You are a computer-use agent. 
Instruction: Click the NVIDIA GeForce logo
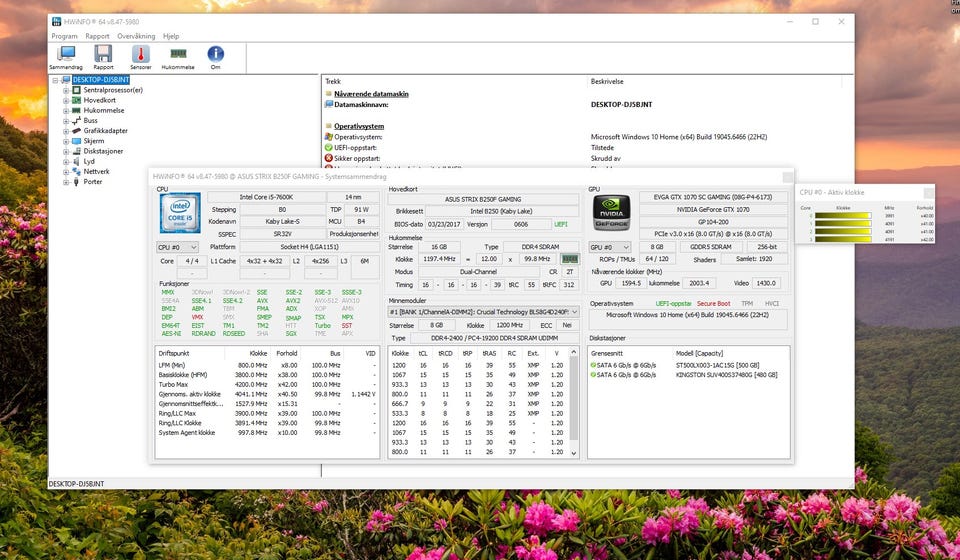point(611,212)
